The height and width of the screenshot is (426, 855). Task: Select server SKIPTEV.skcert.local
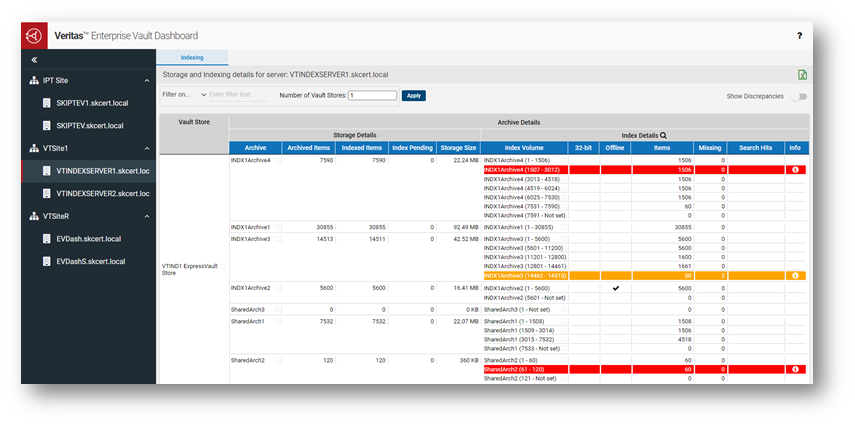click(x=89, y=125)
